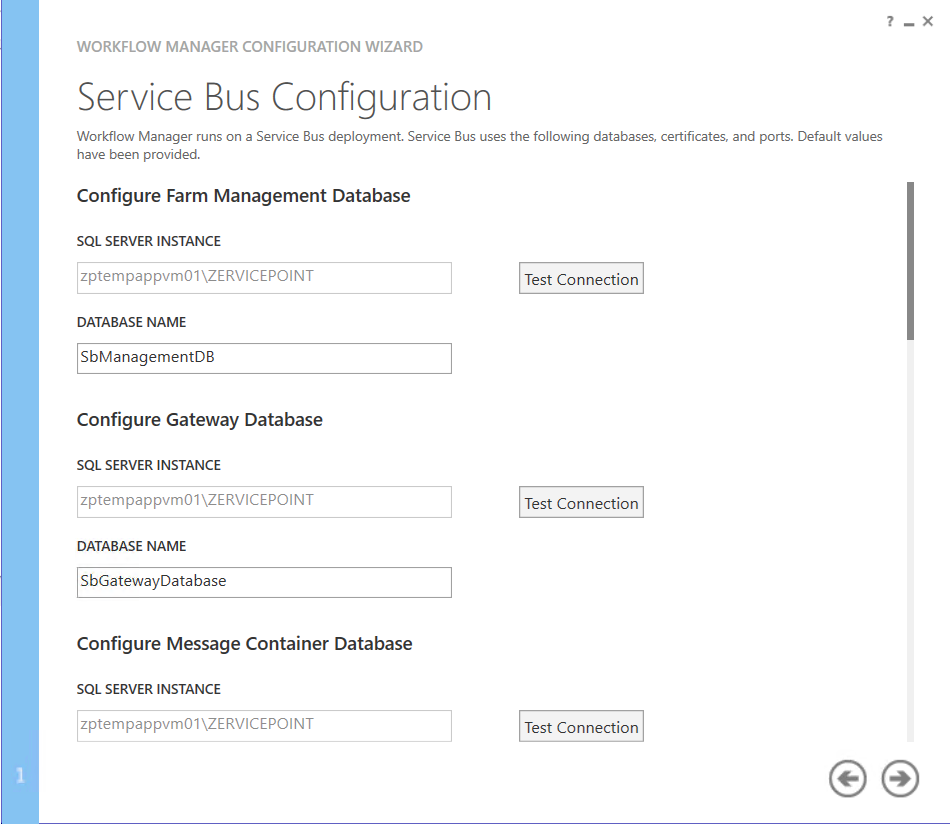Viewport: 950px width, 824px height.
Task: Focus the SbGatewayDatabase name field
Action: point(264,582)
